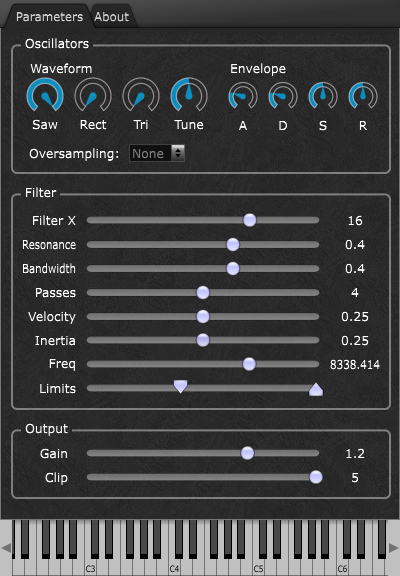This screenshot has width=400, height=576.
Task: Switch to the About tab
Action: point(112,17)
